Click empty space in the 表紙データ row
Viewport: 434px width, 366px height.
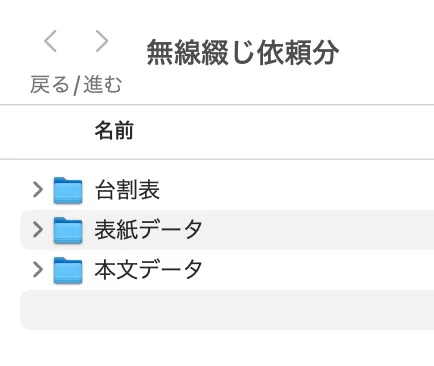point(317,230)
